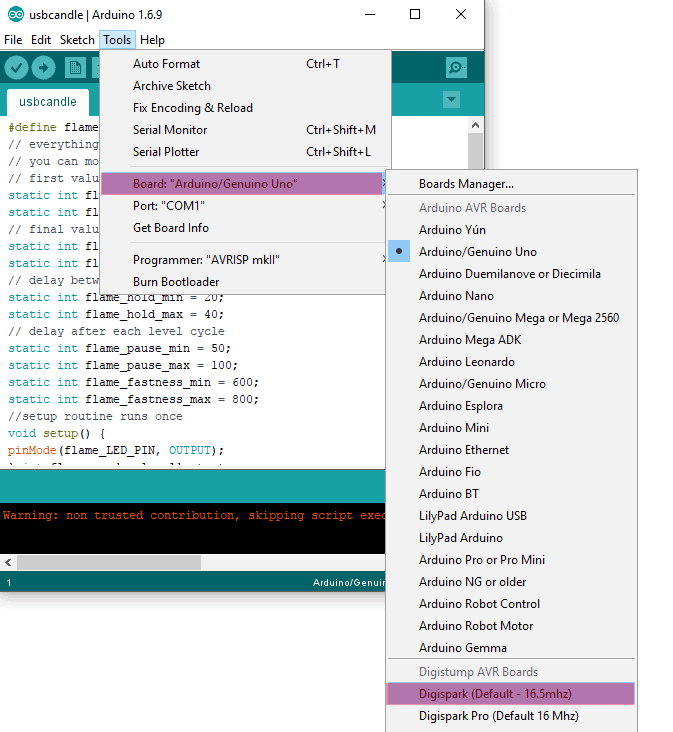The height and width of the screenshot is (732, 673).
Task: Select Arduino Robot Control board
Action: click(x=512, y=604)
